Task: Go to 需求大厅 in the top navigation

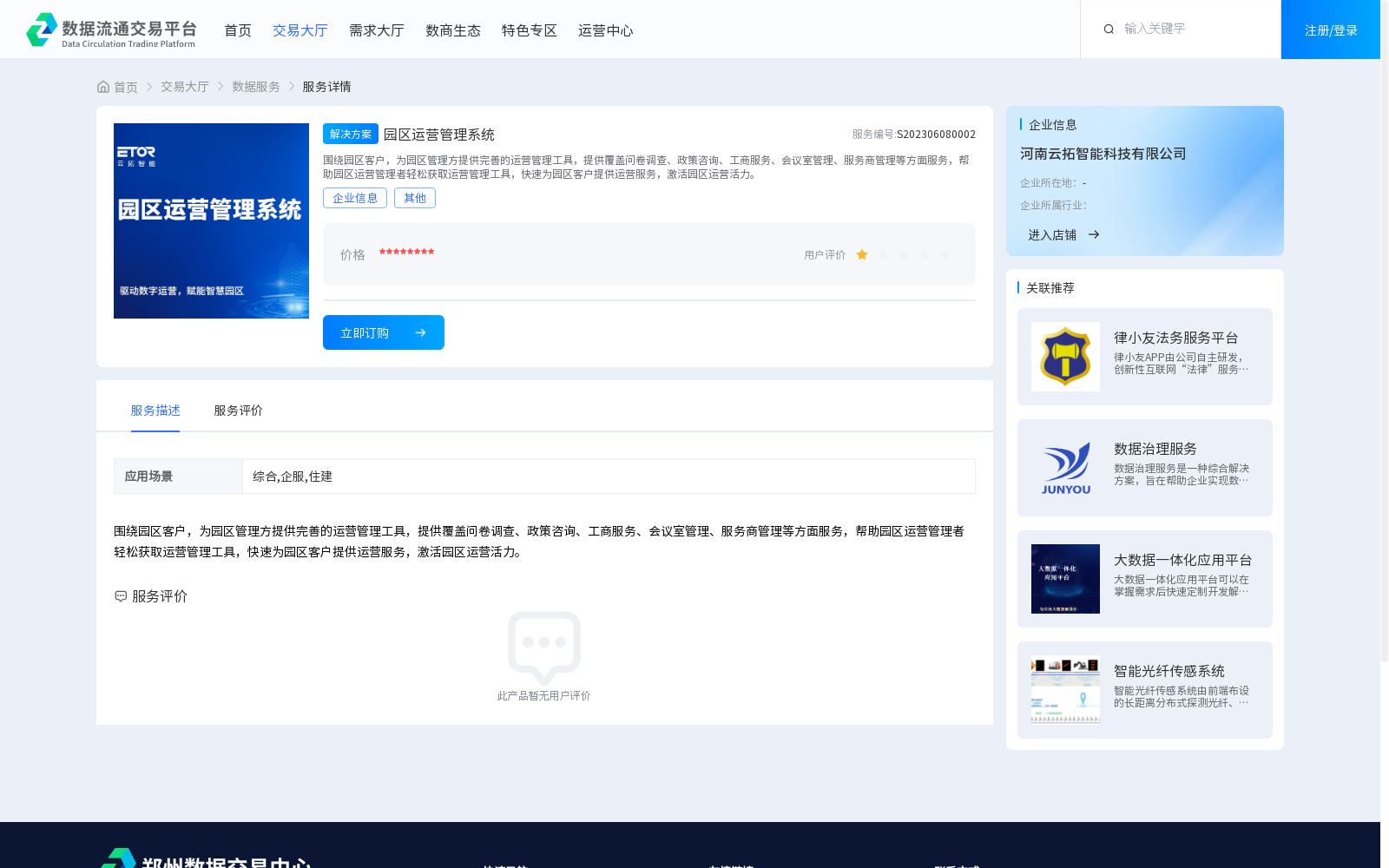Action: (377, 30)
